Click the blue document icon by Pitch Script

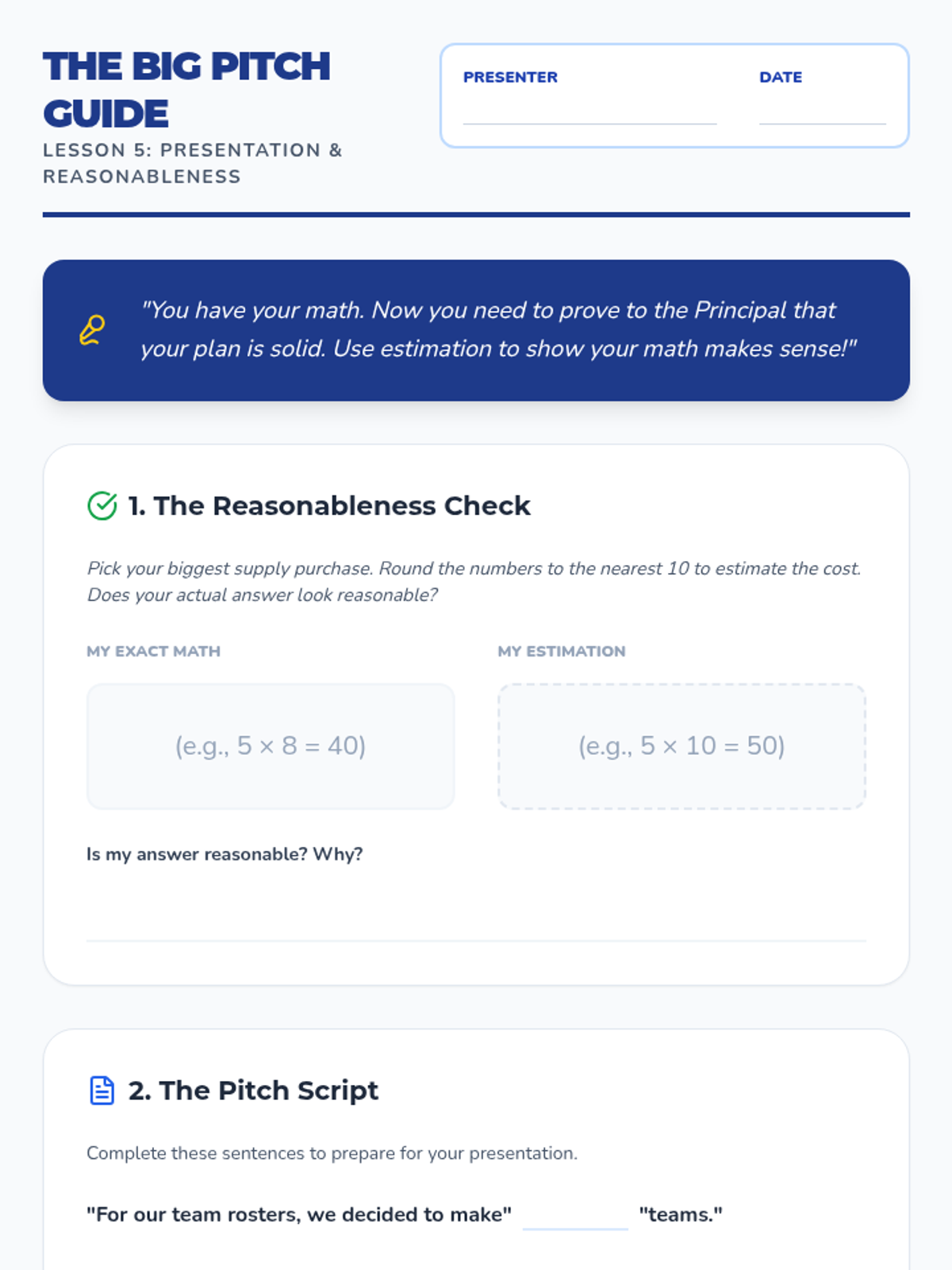point(102,1091)
